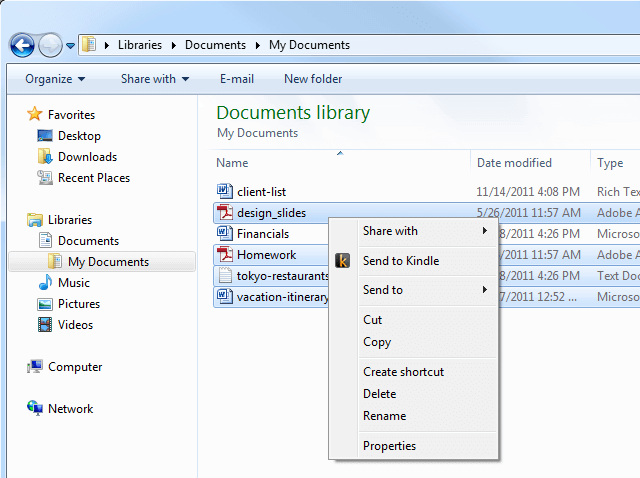640x478 pixels.
Task: Click the Homework PDF icon
Action: (x=224, y=254)
